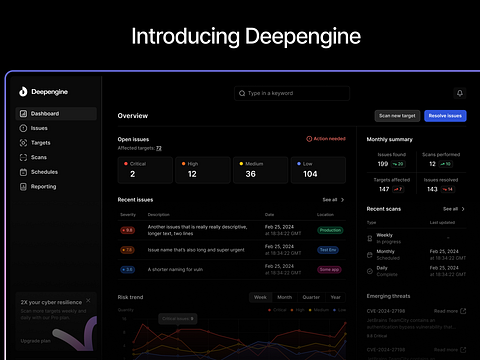The width and height of the screenshot is (480, 360).
Task: Expand Recent scans chevron arrow
Action: tap(463, 209)
